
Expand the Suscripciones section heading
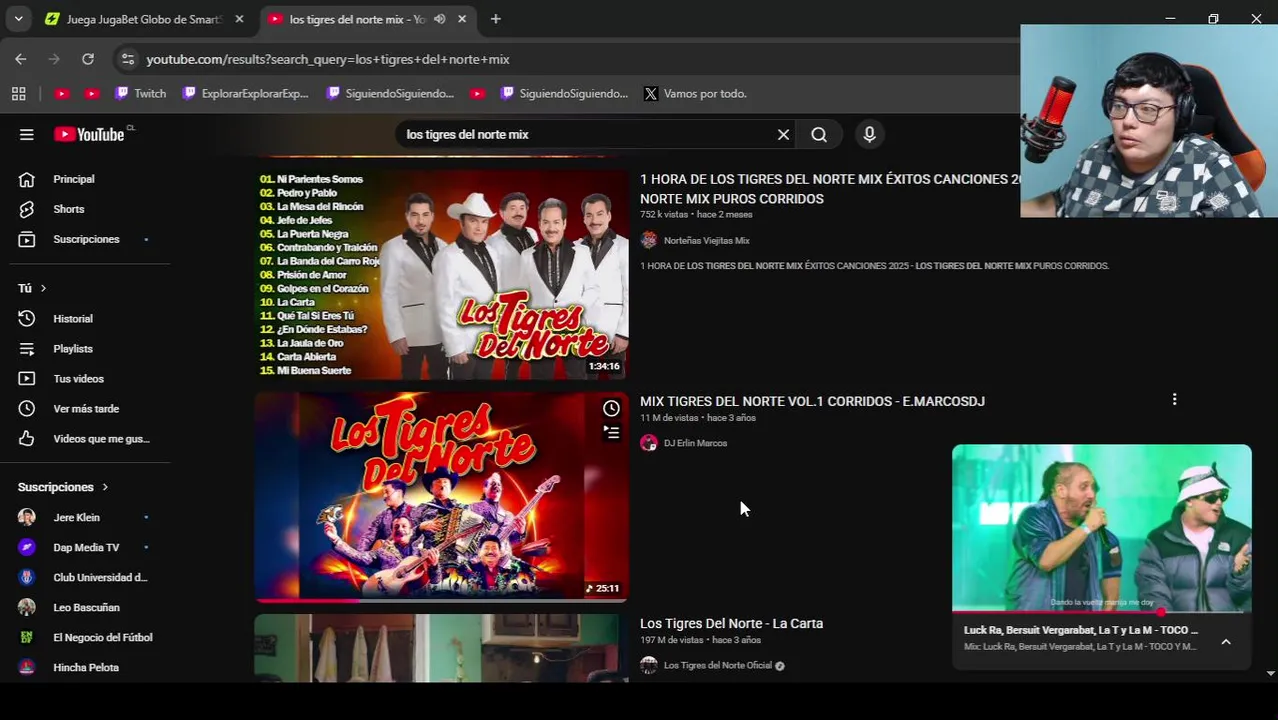coord(63,487)
